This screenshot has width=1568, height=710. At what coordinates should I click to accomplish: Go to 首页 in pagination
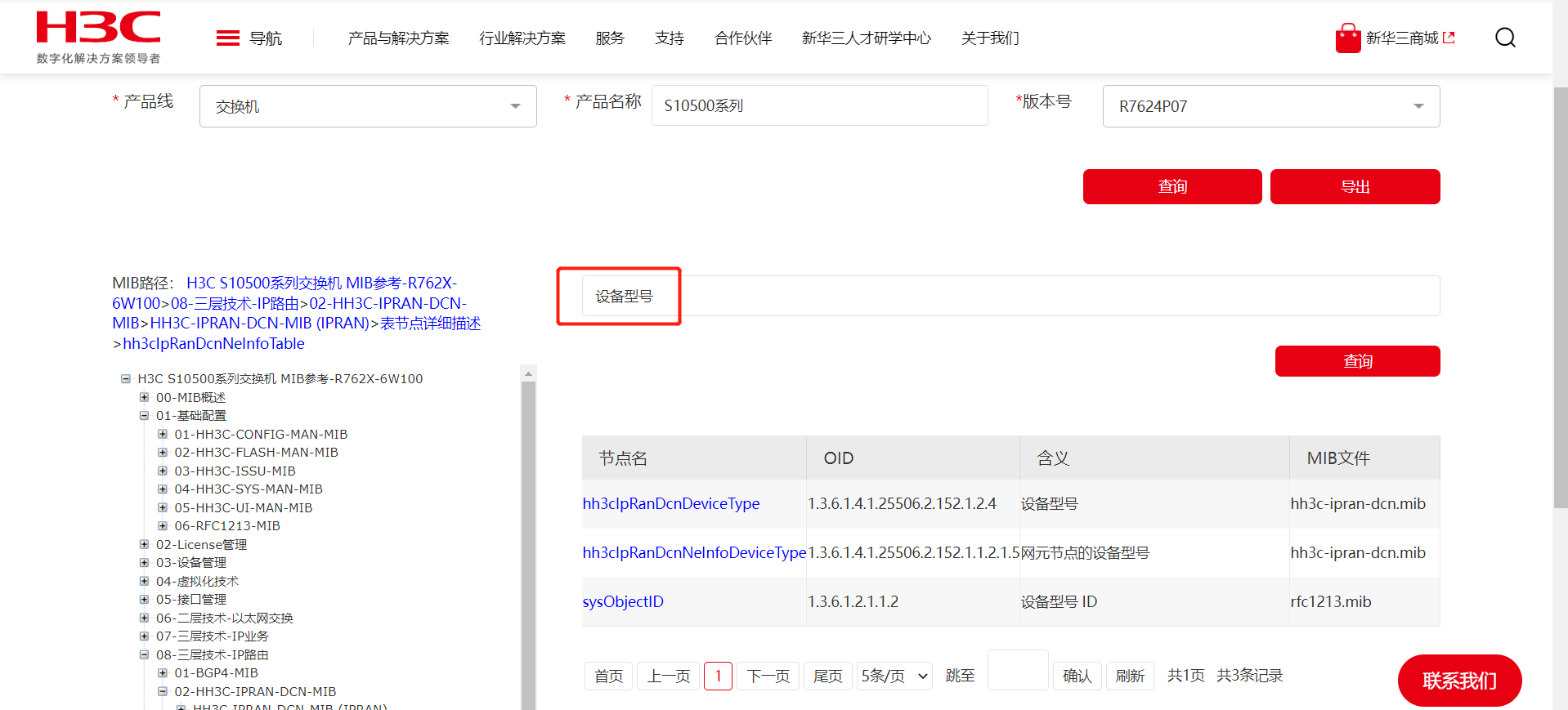tap(608, 676)
